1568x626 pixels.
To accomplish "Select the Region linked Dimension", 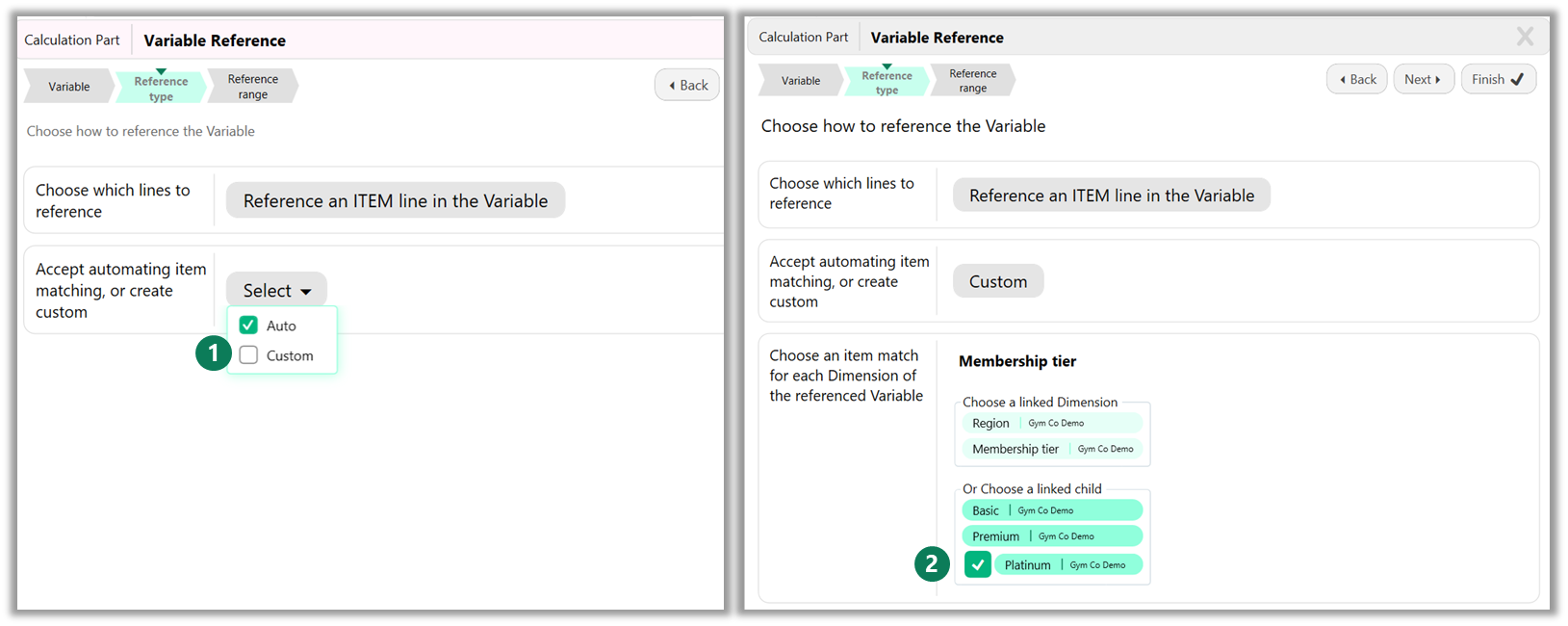I will click(x=1052, y=423).
